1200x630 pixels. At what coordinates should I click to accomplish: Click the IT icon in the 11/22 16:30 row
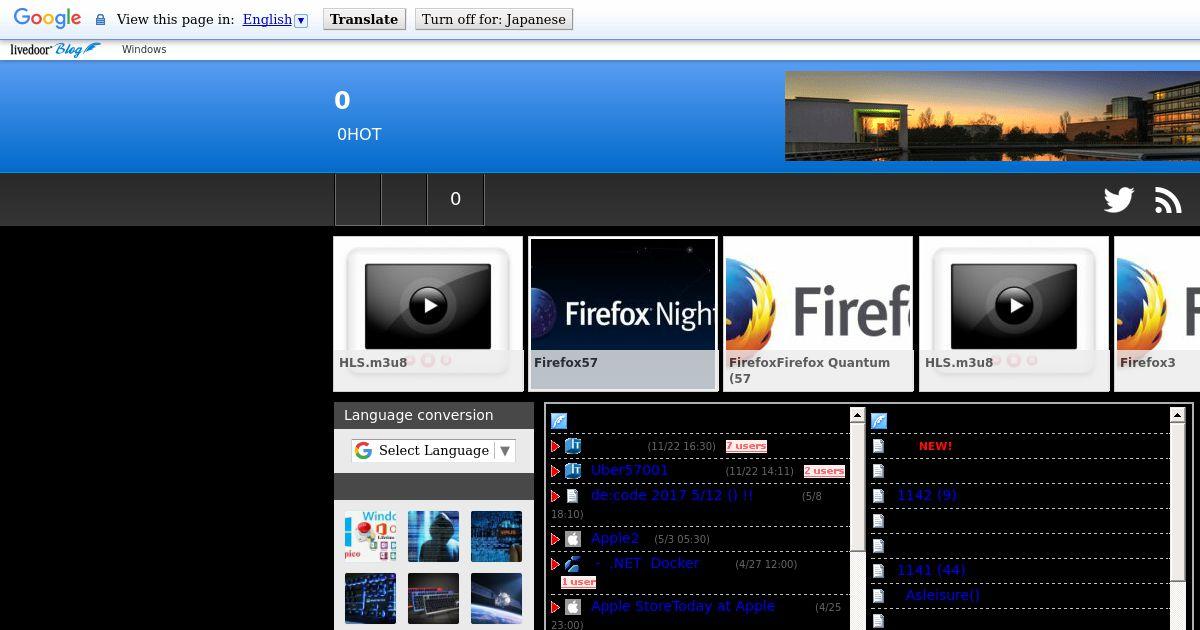tap(573, 446)
